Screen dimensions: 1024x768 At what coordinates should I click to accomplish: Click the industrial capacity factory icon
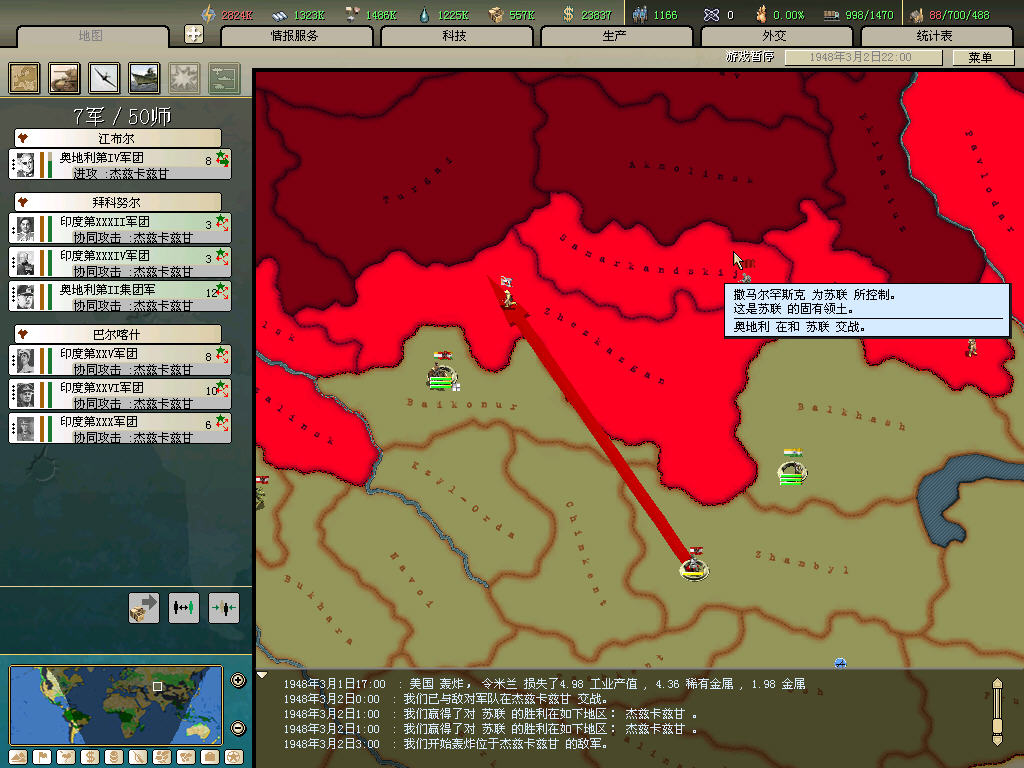click(916, 15)
